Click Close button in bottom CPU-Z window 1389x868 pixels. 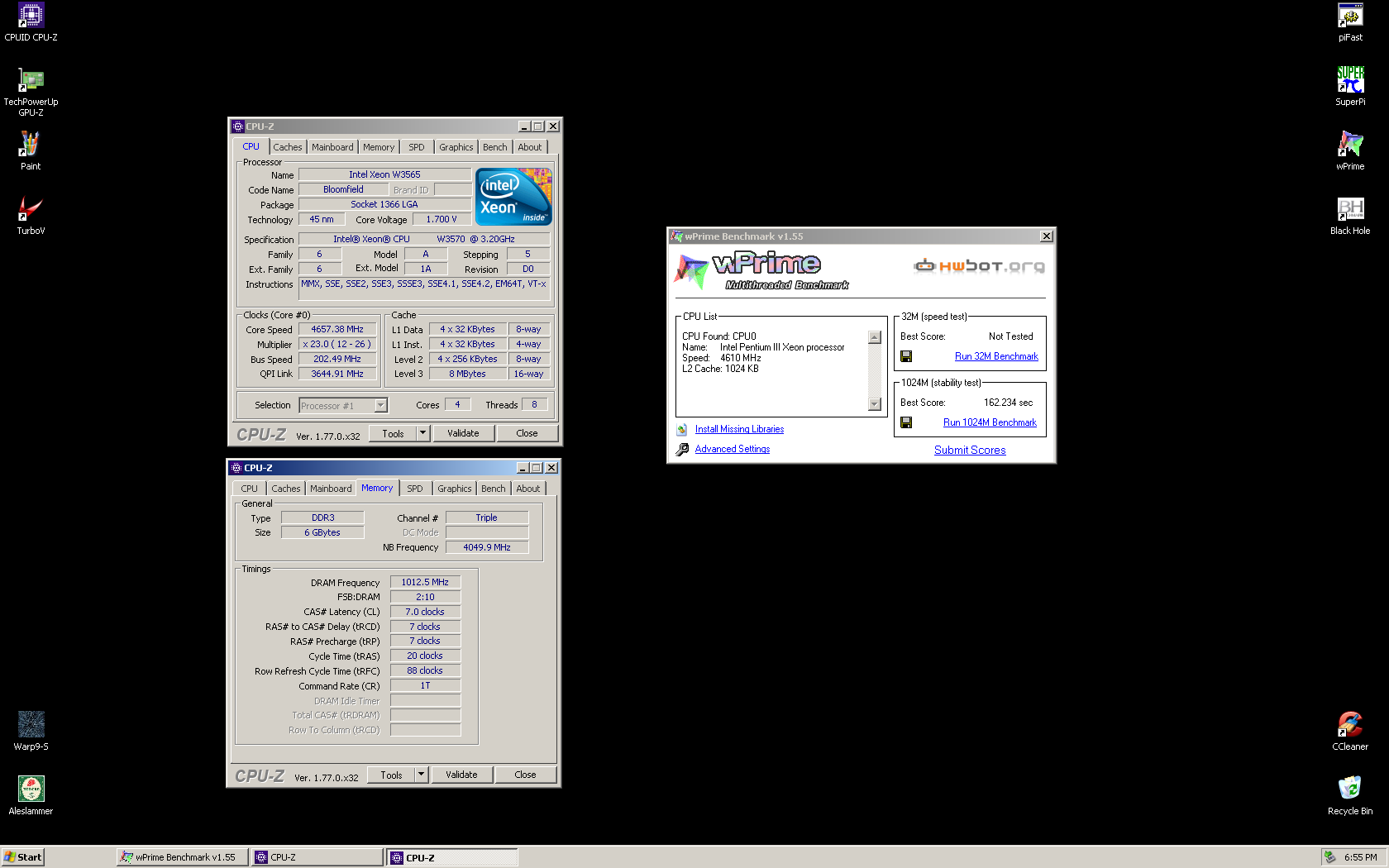click(525, 775)
